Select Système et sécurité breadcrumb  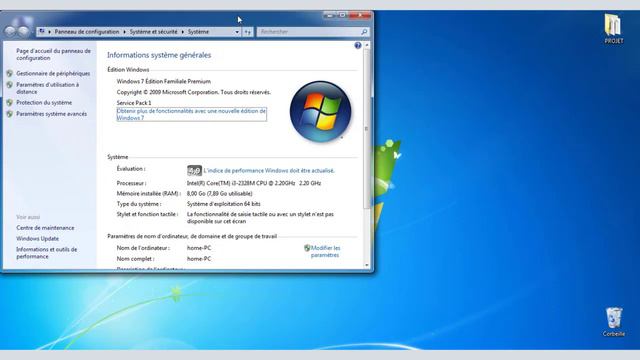tap(153, 32)
